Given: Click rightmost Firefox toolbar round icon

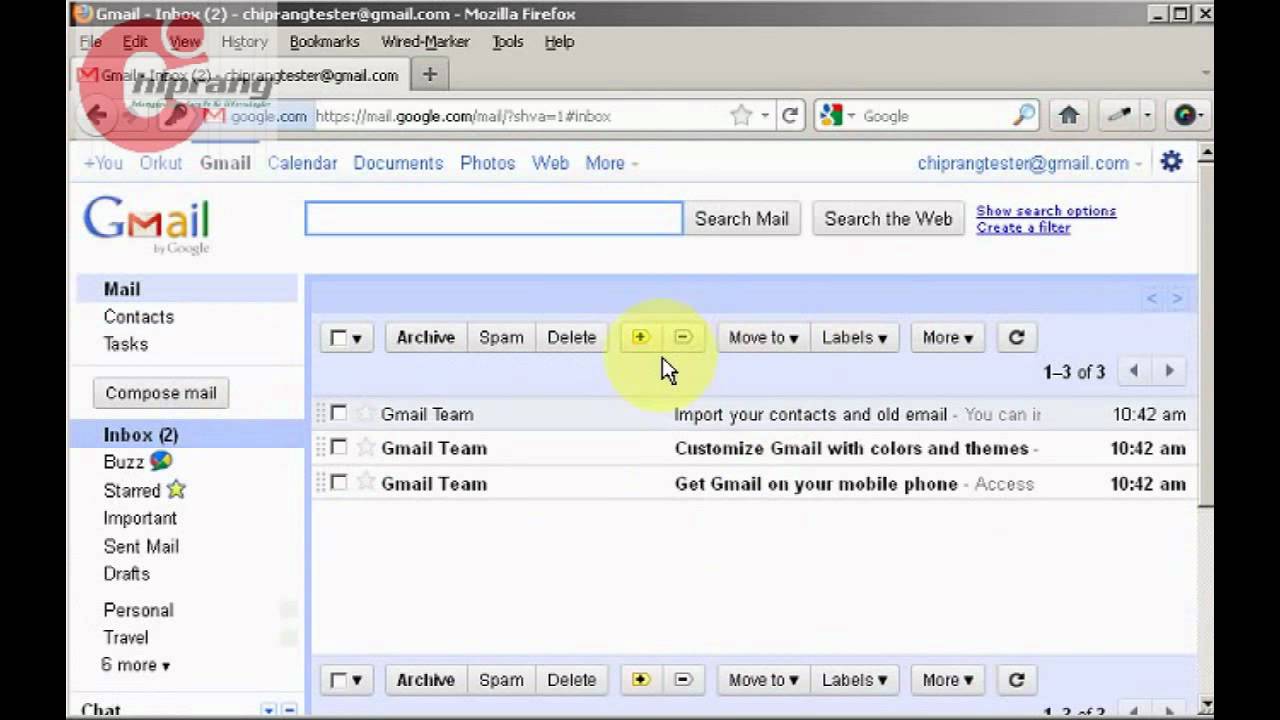Looking at the screenshot, I should coord(1185,115).
